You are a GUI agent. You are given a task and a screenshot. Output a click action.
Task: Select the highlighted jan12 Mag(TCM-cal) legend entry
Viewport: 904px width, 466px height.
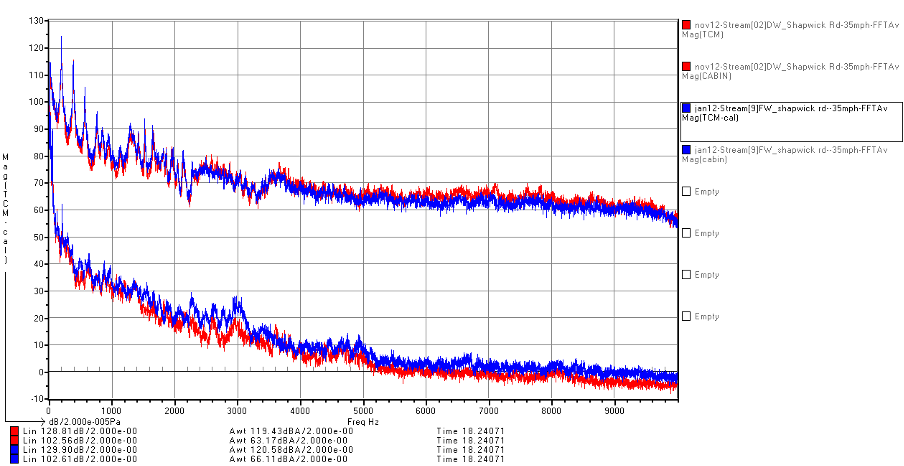coord(790,112)
